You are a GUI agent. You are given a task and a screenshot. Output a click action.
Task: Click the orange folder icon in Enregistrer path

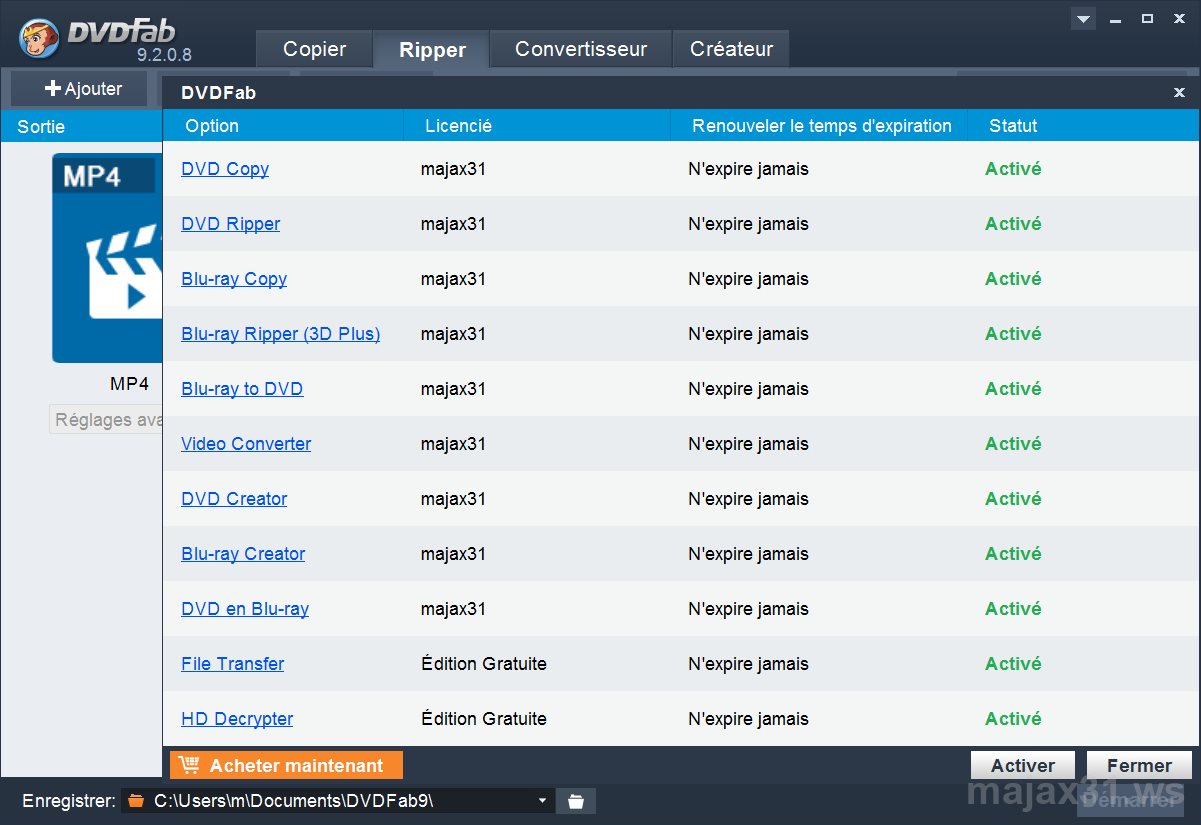click(136, 801)
